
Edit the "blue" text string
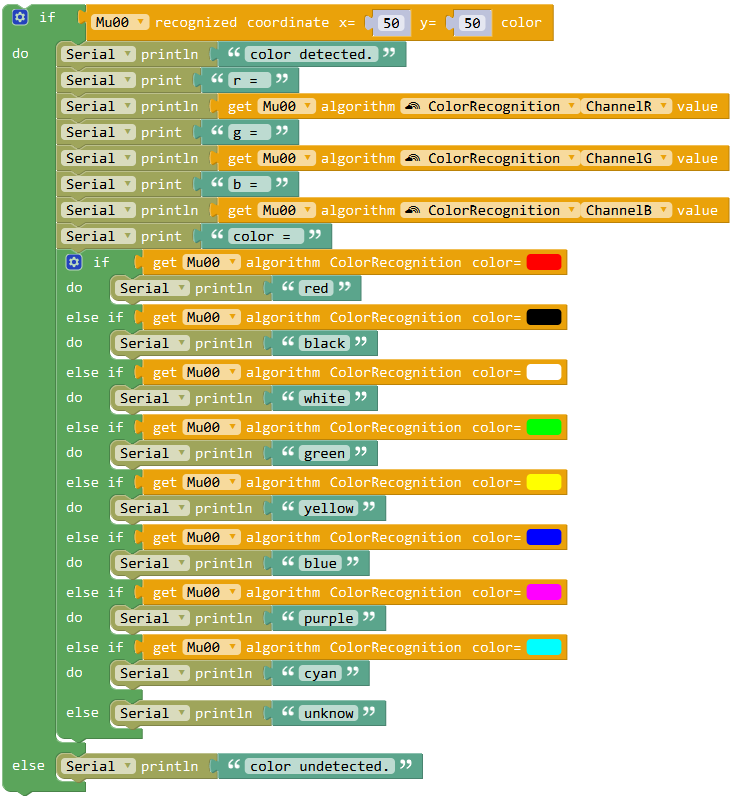(320, 563)
